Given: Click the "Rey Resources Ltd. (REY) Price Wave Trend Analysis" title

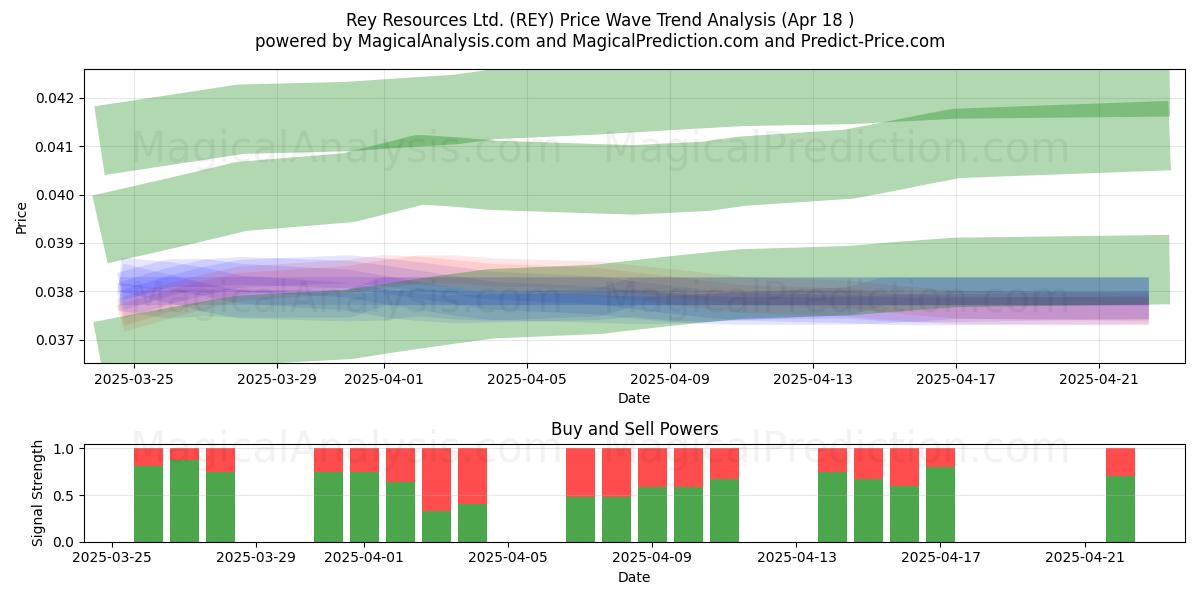Looking at the screenshot, I should pyautogui.click(x=600, y=20).
